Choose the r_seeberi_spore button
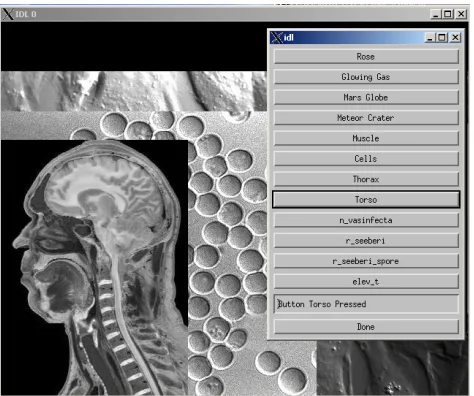Screen dimensions: 474x396 (x=366, y=261)
